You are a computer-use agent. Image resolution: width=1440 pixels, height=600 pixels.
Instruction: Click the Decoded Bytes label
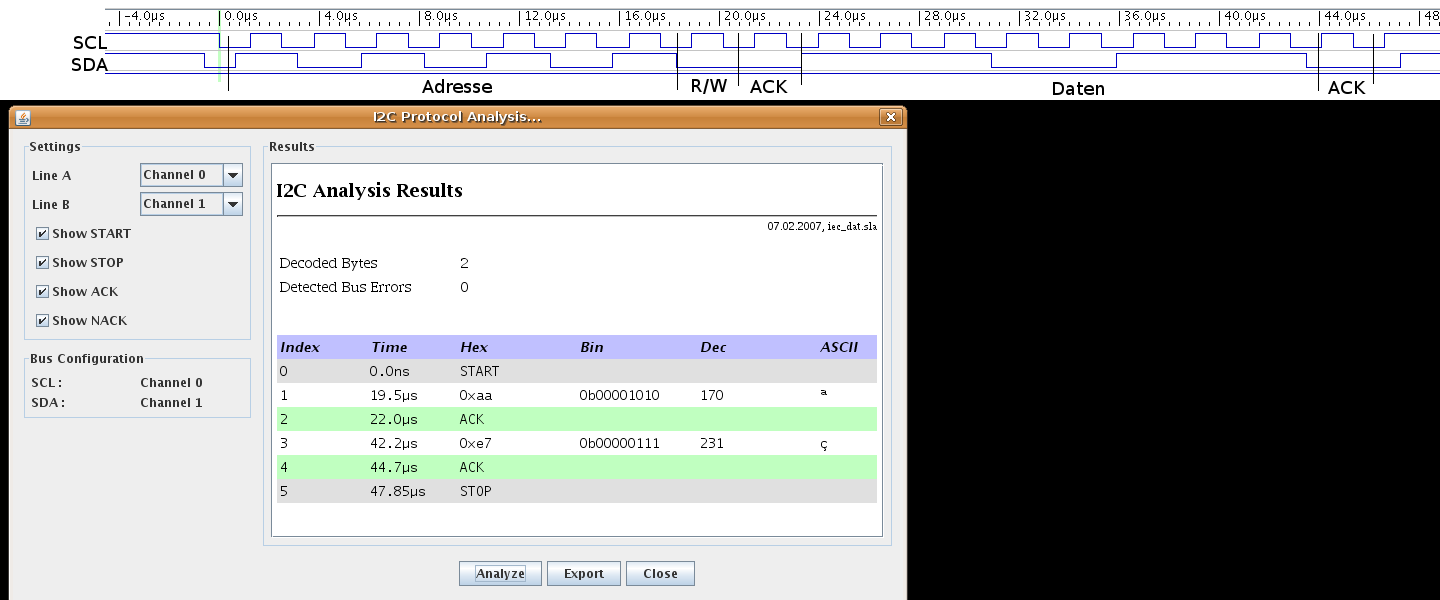point(328,263)
